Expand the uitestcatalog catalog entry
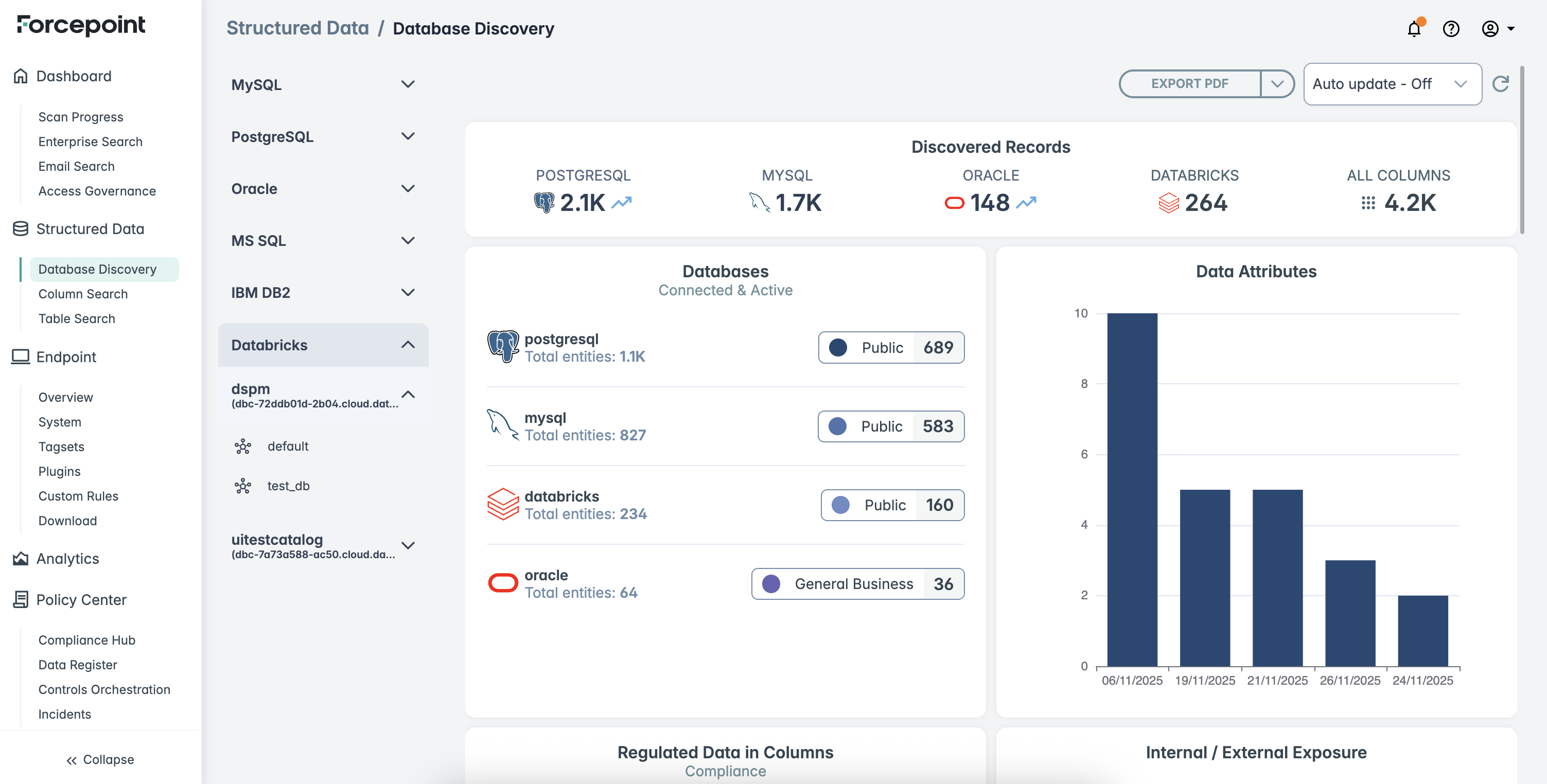This screenshot has width=1547, height=784. (408, 546)
